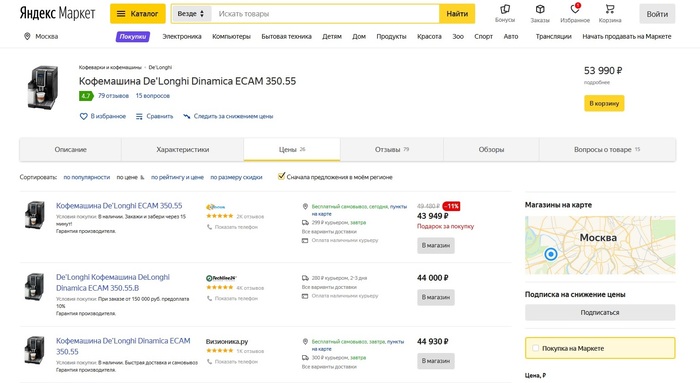Click the Москва location pin icon

[27, 36]
